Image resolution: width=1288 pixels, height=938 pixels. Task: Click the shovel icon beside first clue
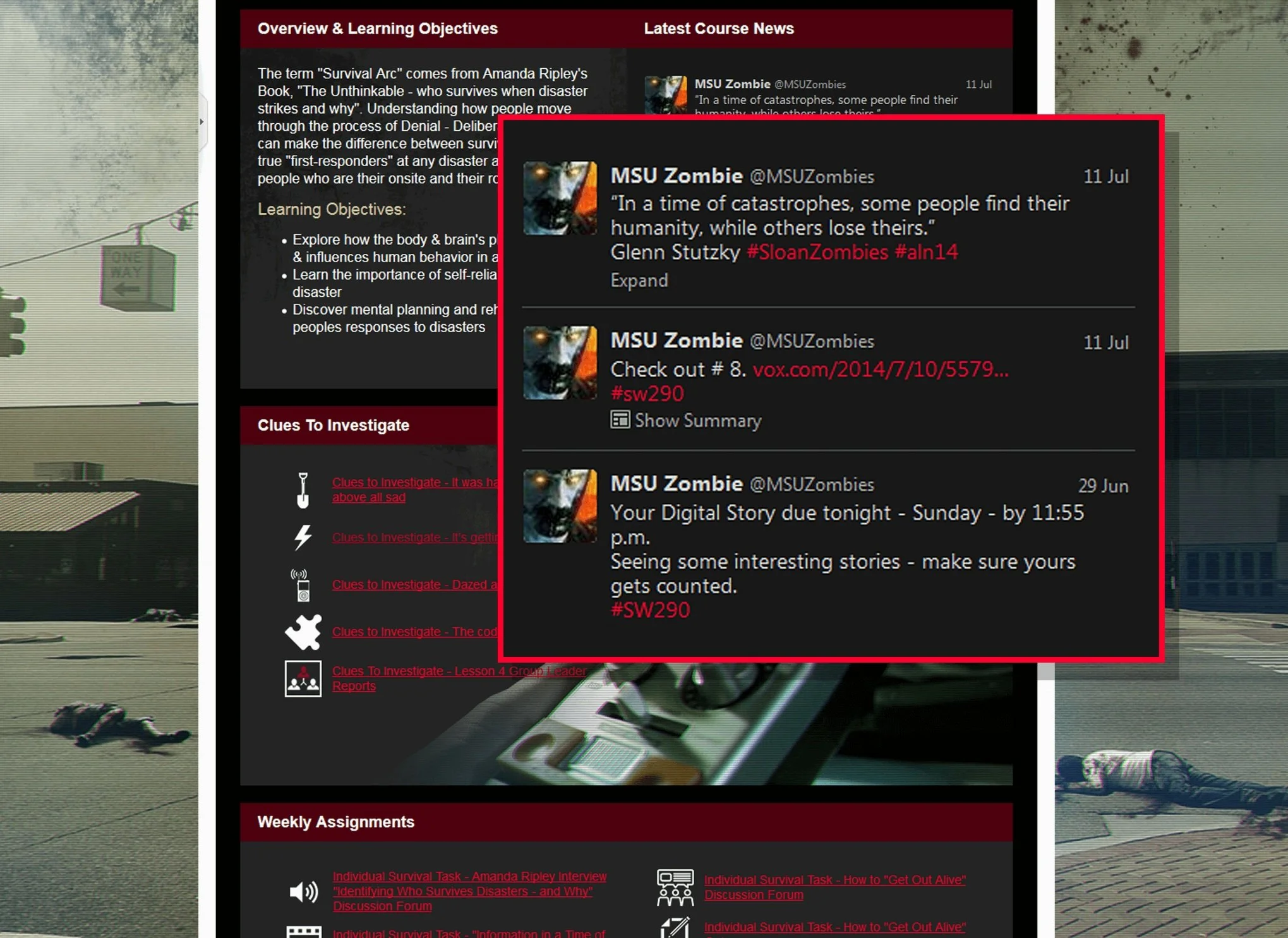point(303,490)
